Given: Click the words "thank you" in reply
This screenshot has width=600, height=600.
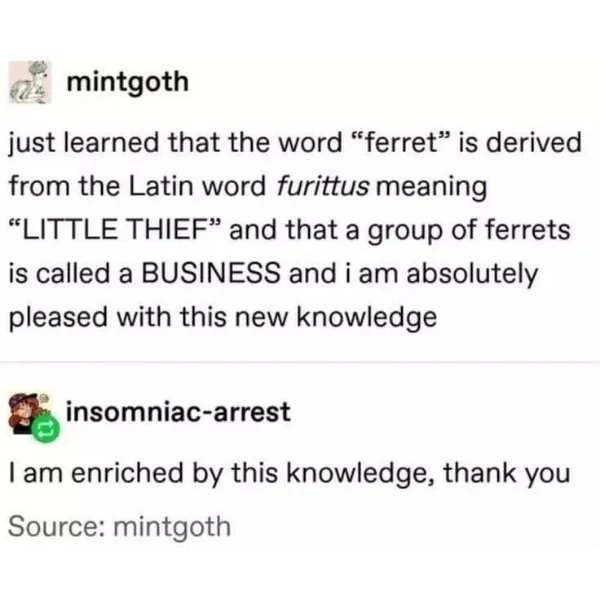Looking at the screenshot, I should coord(507,474).
